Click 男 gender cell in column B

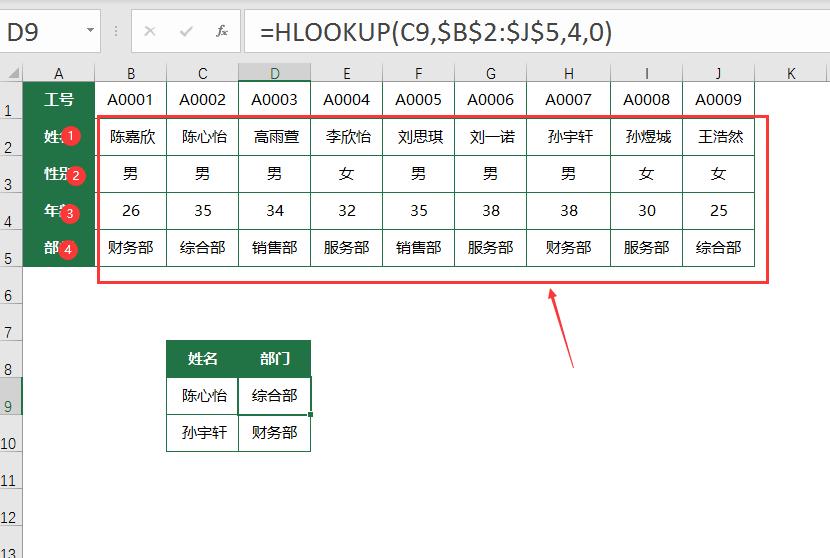(131, 174)
